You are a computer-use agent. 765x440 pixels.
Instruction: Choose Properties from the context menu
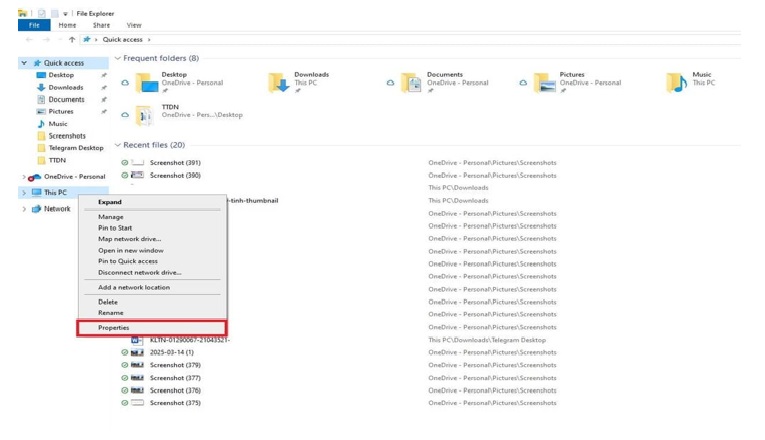(x=113, y=328)
